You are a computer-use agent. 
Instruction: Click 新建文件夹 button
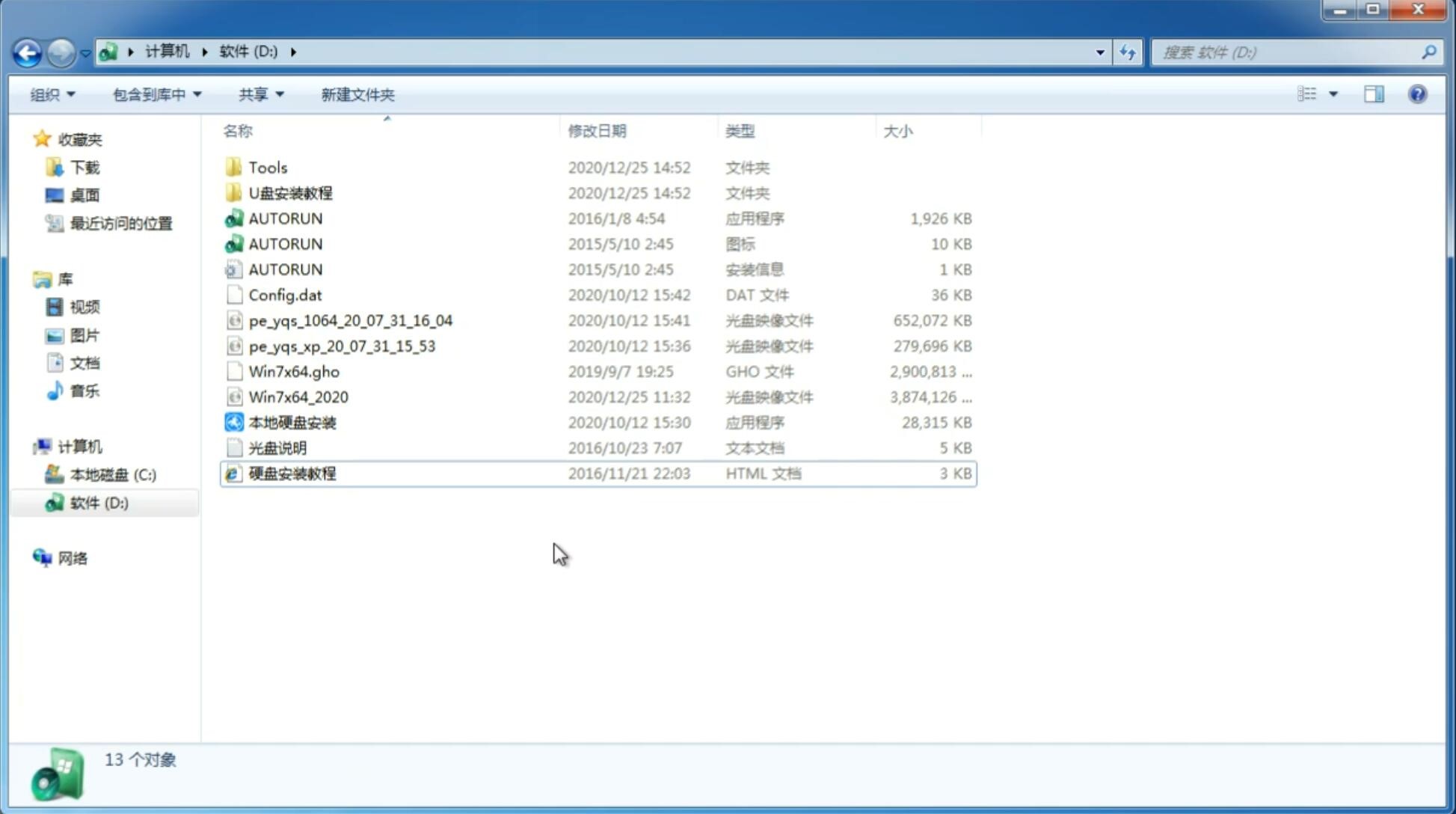click(x=357, y=94)
